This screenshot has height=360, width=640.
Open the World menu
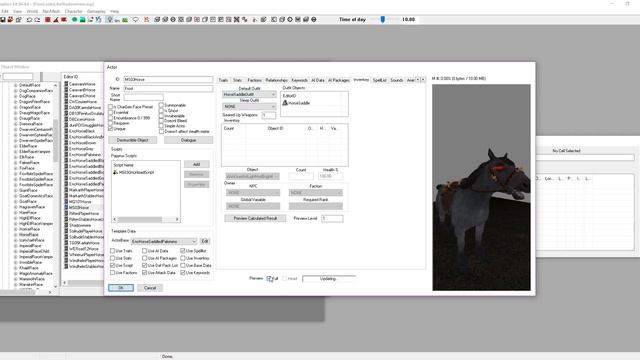pyautogui.click(x=32, y=11)
